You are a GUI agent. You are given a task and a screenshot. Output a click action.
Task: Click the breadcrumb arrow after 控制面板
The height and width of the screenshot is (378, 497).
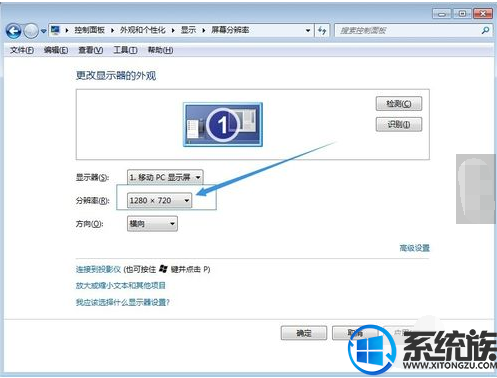point(112,31)
